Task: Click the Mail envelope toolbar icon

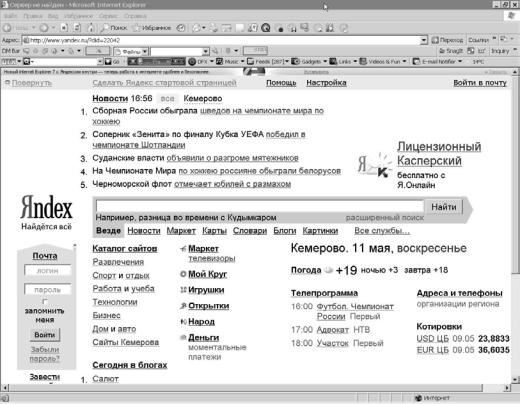Action: [x=197, y=28]
